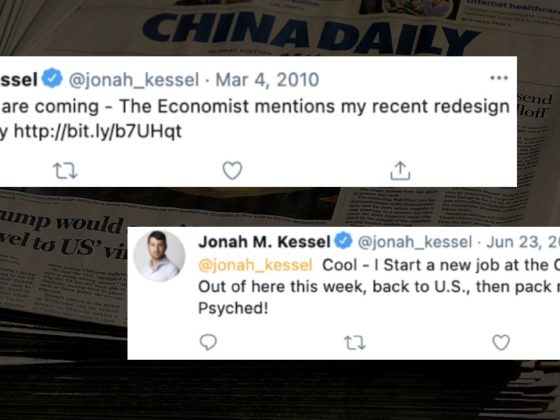
Task: Click verified badge beside Jonah M. Kessel
Action: click(x=343, y=241)
